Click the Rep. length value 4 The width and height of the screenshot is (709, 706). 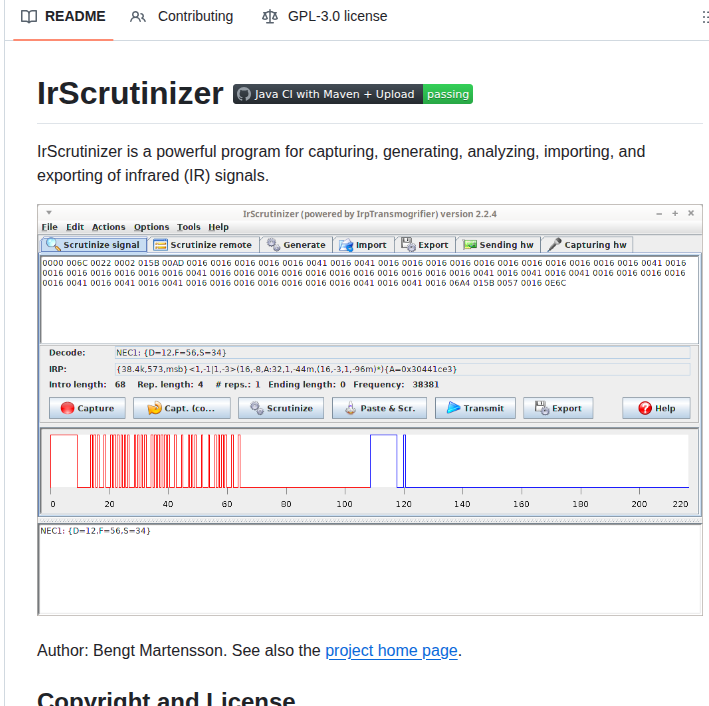tap(200, 384)
